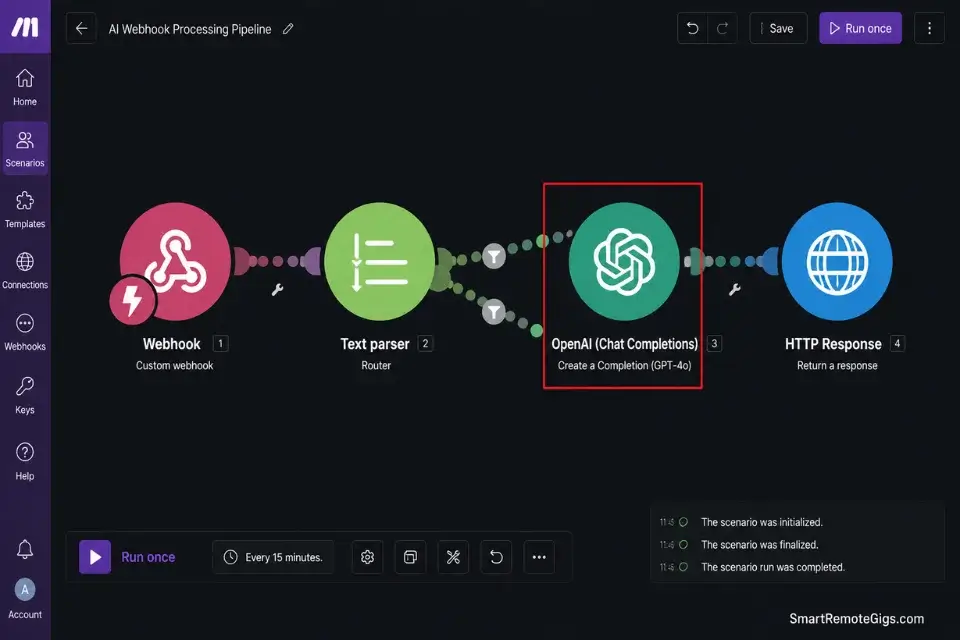Click log entry scenario run was completed
Image resolution: width=960 pixels, height=640 pixels.
click(x=773, y=567)
